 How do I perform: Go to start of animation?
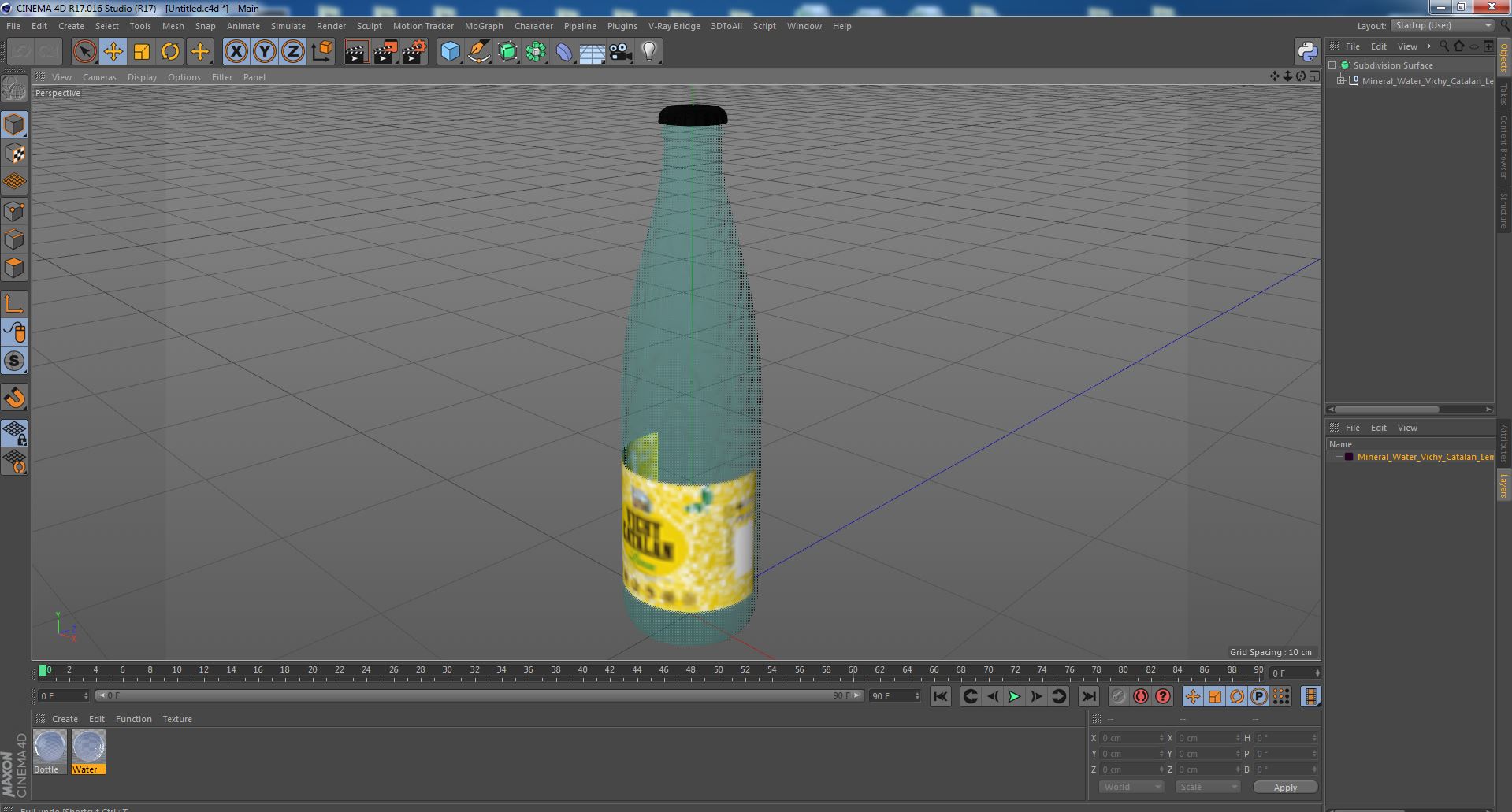940,696
